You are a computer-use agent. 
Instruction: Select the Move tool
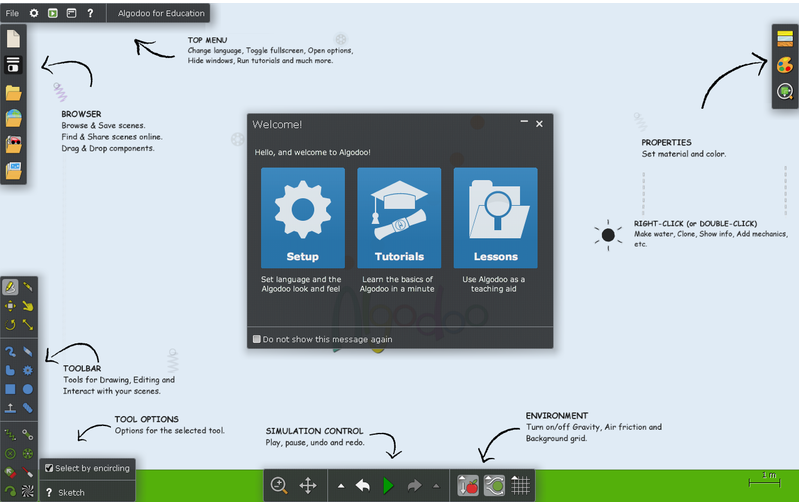[x=10, y=306]
